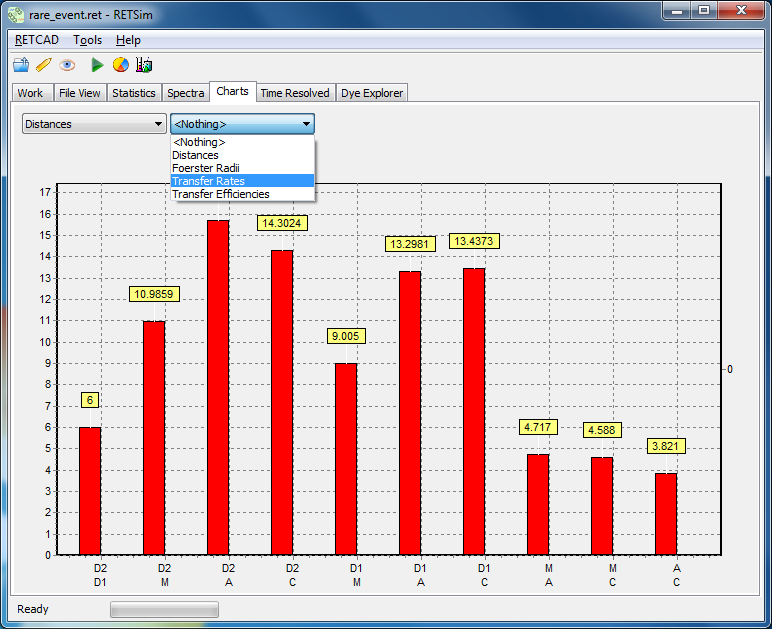
Task: Open the Distances dropdown
Action: coord(94,124)
